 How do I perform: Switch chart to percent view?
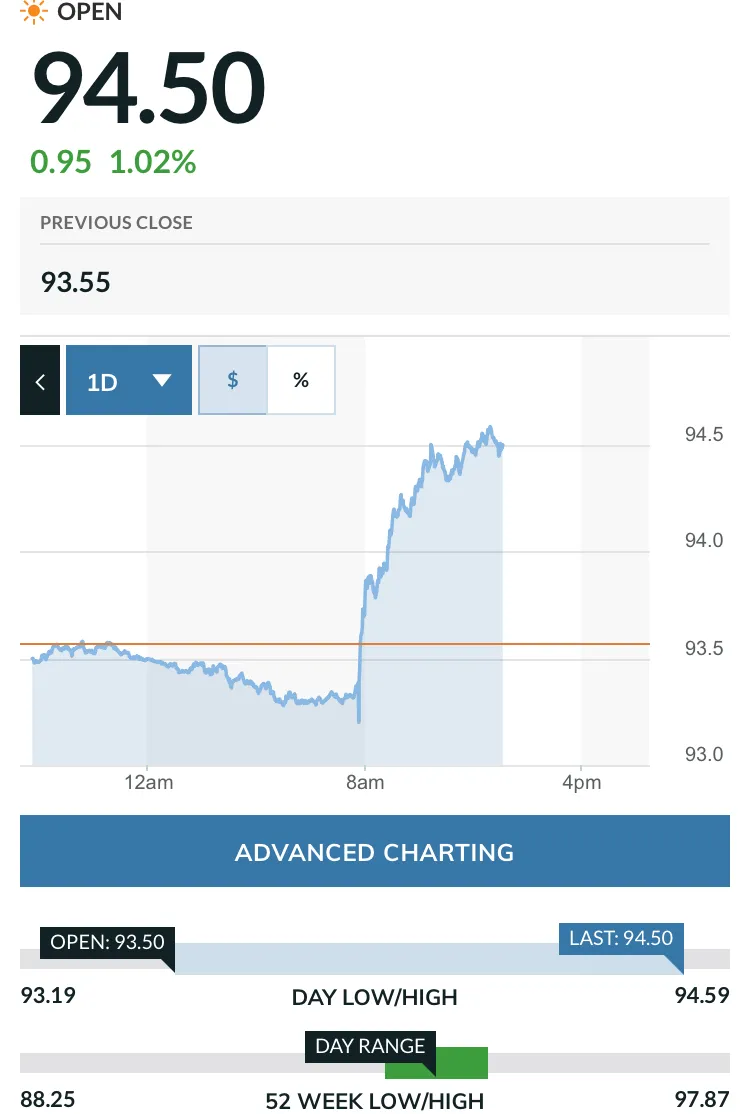coord(301,380)
